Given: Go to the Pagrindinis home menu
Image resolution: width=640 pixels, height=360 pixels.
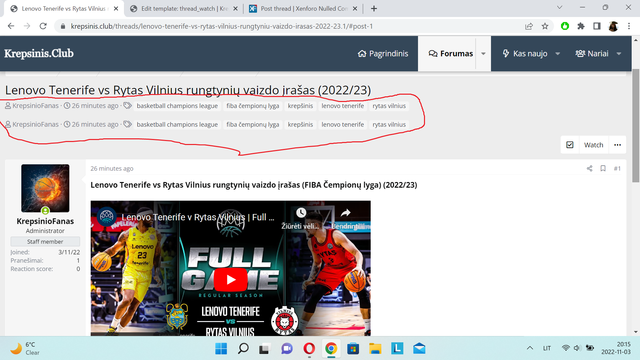Looking at the screenshot, I should [383, 53].
